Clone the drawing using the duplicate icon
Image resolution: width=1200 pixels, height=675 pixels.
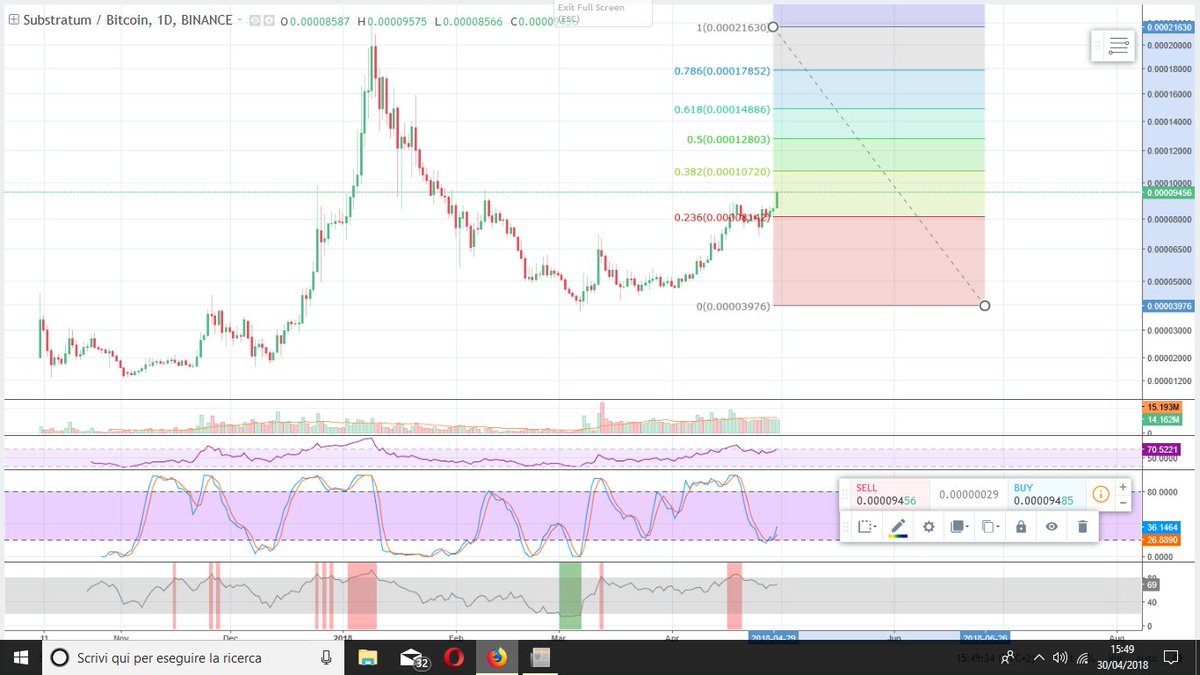tap(987, 527)
